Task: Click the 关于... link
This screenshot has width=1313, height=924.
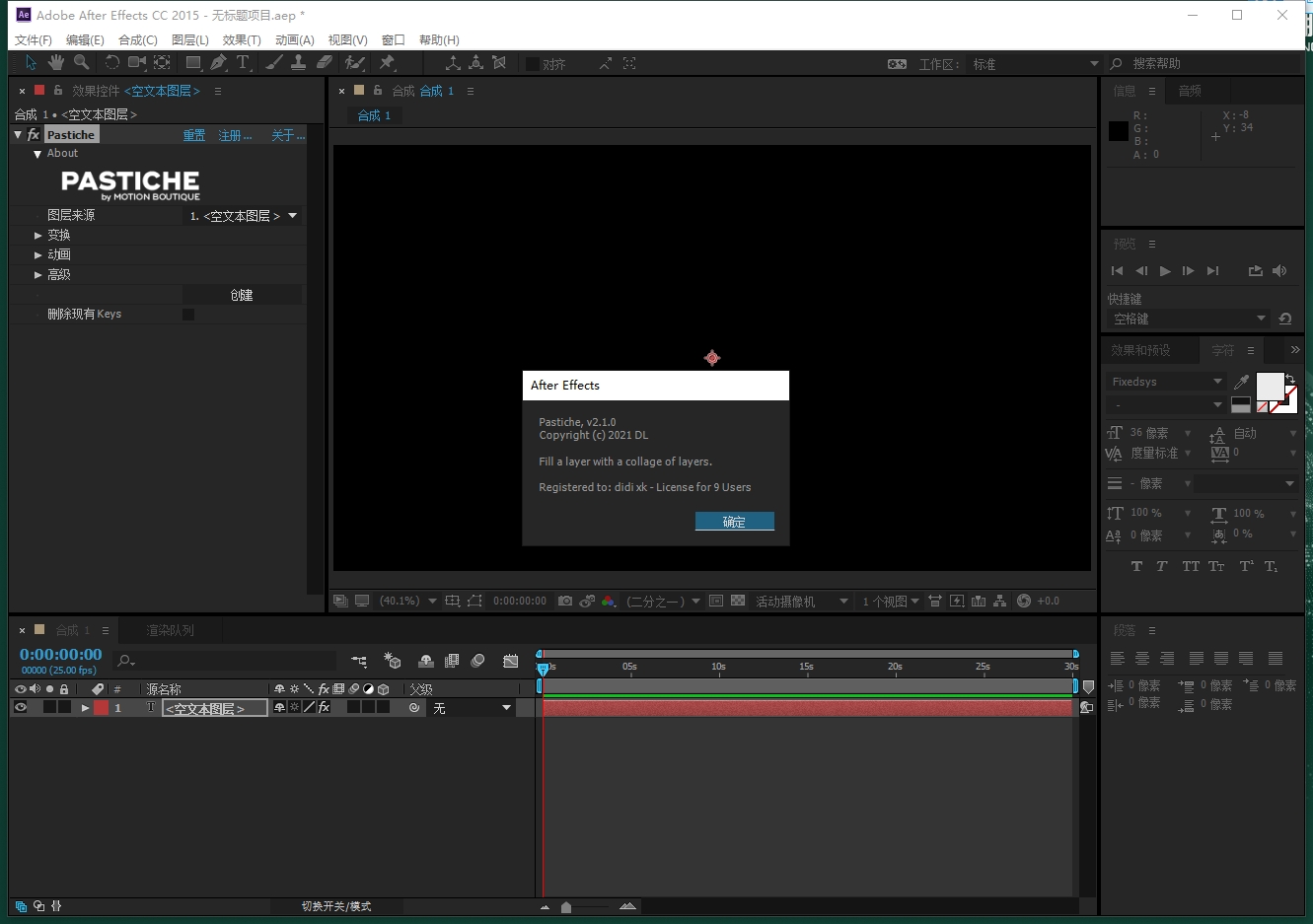Action: (288, 135)
